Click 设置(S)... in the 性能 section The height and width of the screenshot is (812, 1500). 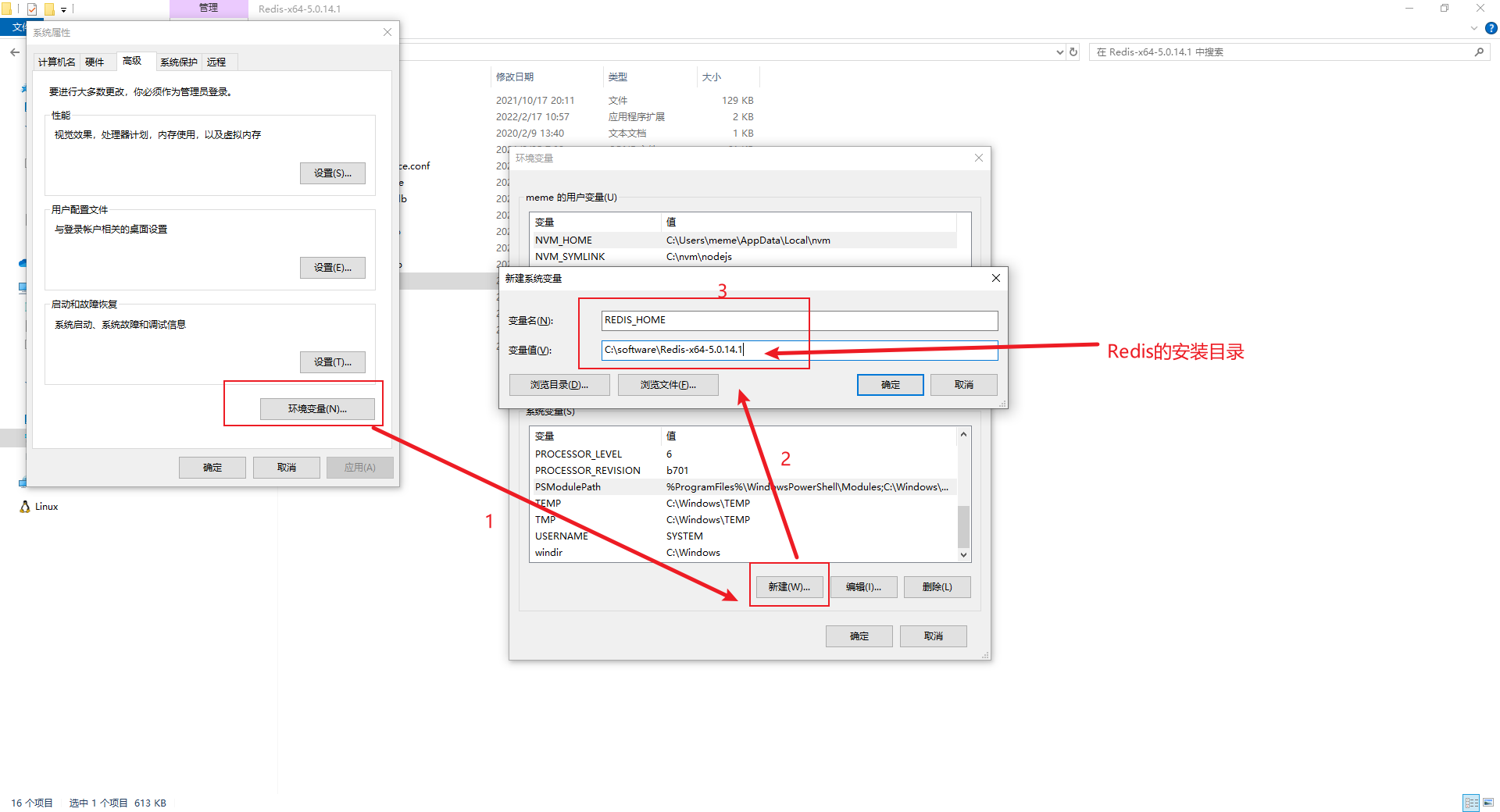333,173
